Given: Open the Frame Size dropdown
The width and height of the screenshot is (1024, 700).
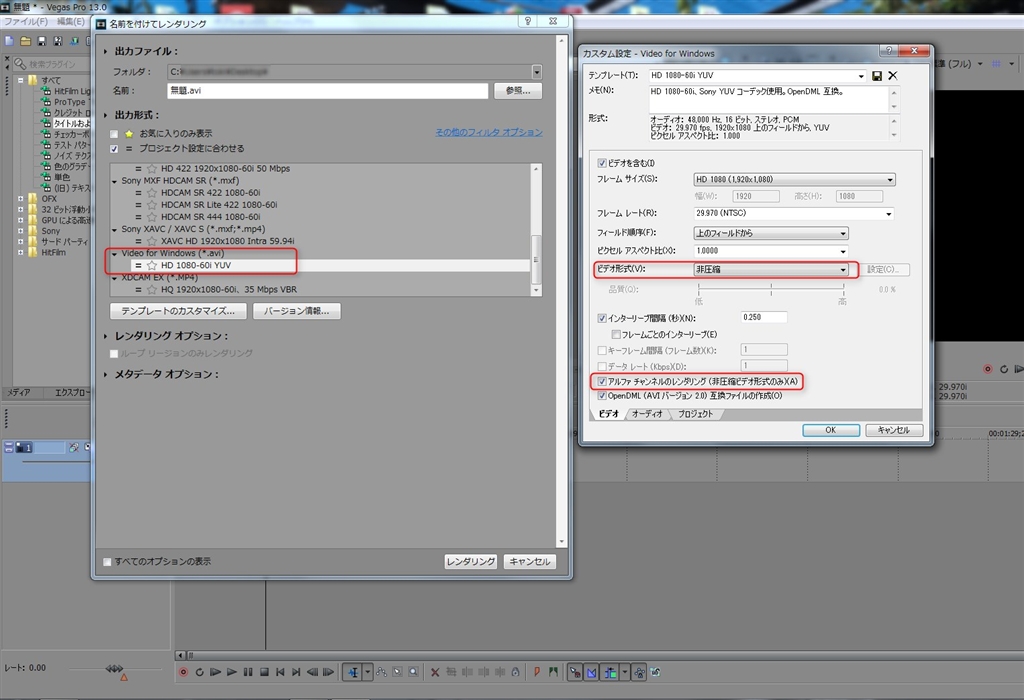Looking at the screenshot, I should [890, 180].
